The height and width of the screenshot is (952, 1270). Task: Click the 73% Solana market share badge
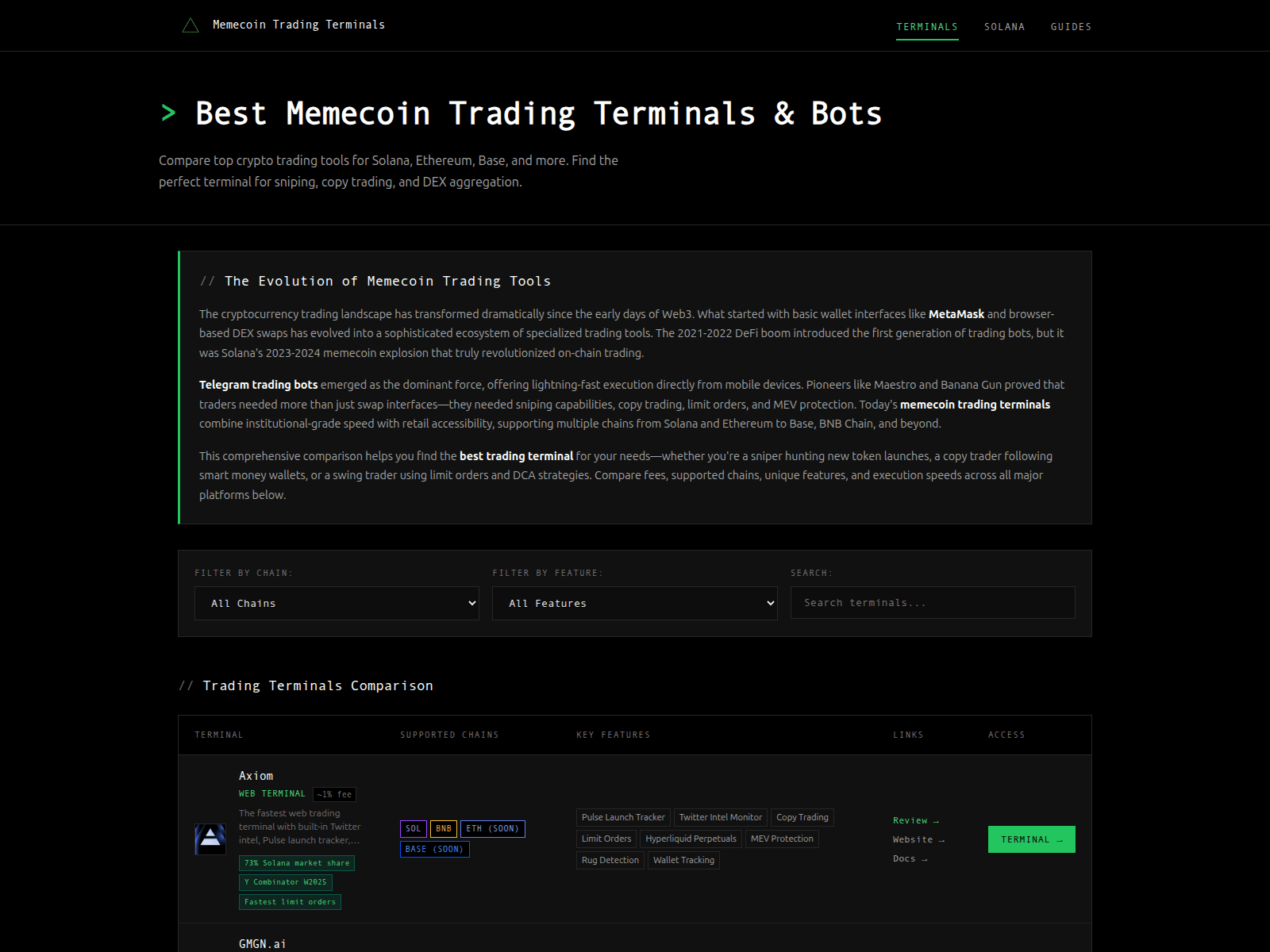click(x=297, y=863)
